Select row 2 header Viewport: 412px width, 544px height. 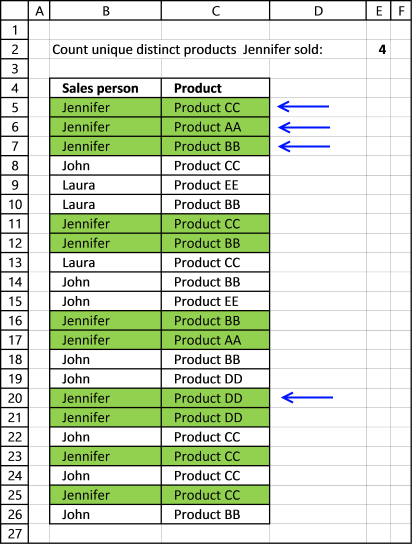15,49
